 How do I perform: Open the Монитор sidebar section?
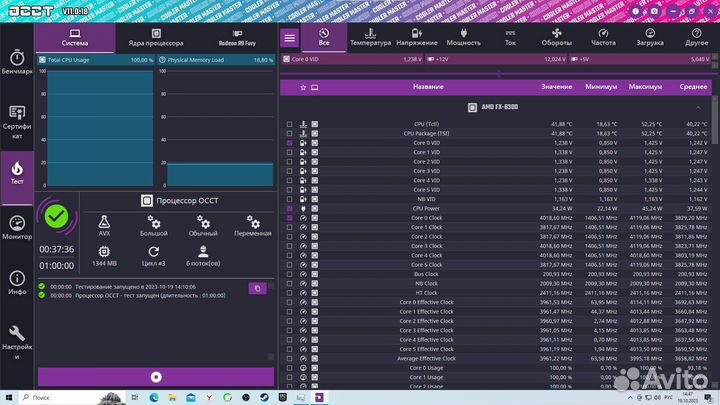[17, 228]
